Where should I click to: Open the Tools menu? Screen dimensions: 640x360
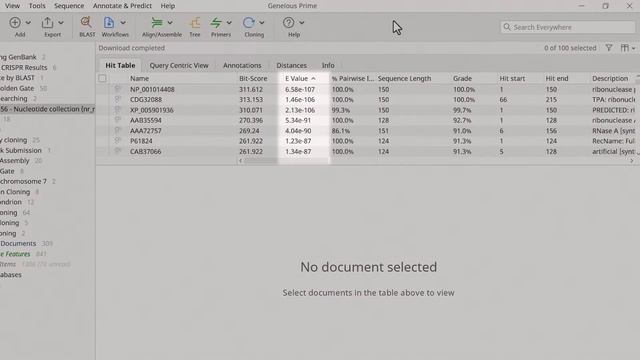(x=37, y=6)
